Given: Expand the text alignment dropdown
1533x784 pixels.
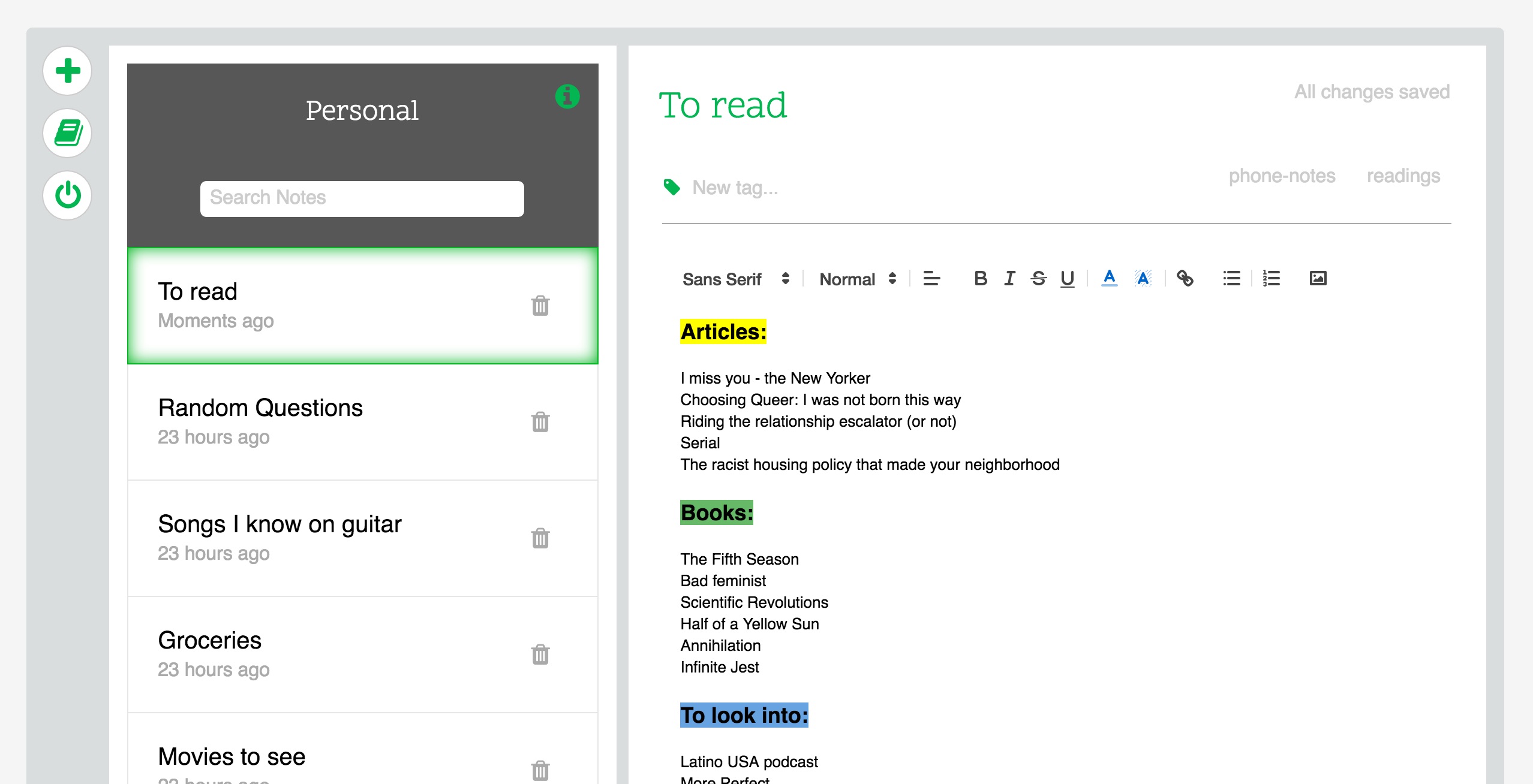Looking at the screenshot, I should 931,279.
